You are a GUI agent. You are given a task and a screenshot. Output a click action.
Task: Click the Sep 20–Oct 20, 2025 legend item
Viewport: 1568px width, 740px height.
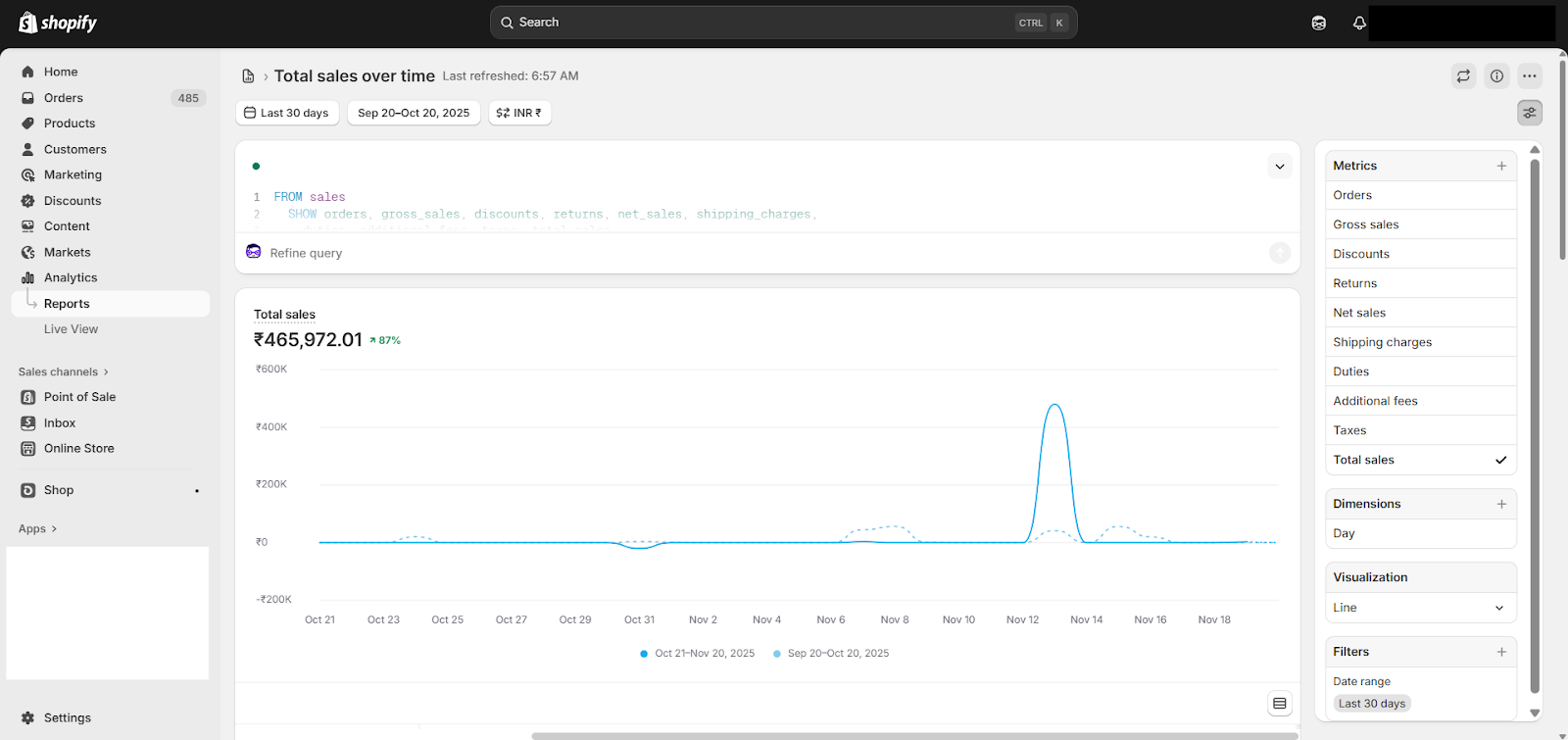tap(831, 653)
